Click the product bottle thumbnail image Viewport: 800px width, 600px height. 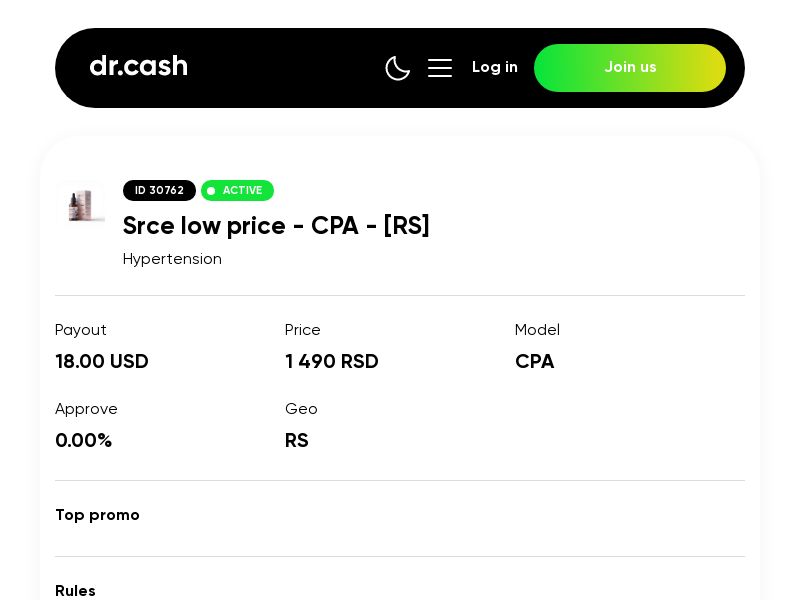point(83,204)
